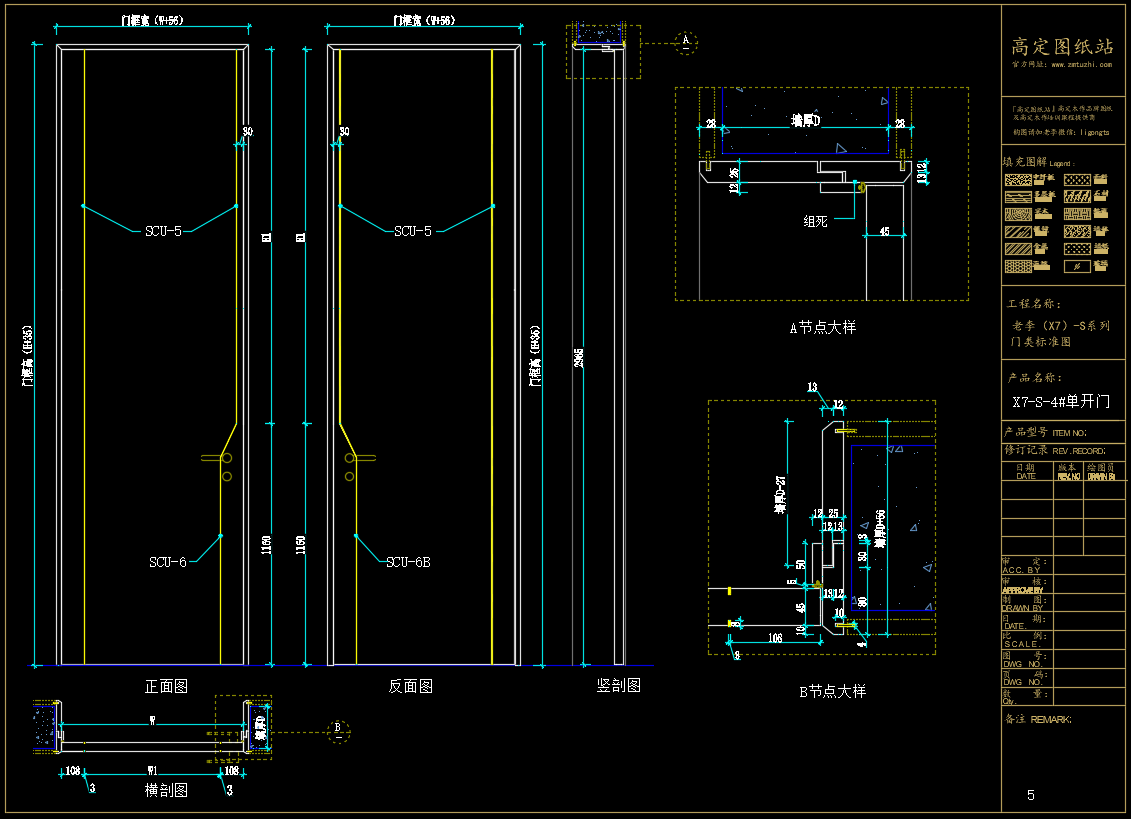Screen dimensions: 1131x819
Task: Click the section marker A circle
Action: (685, 42)
